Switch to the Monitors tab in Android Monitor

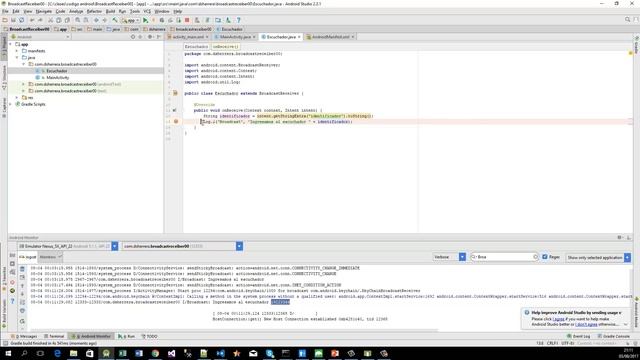coord(51,257)
